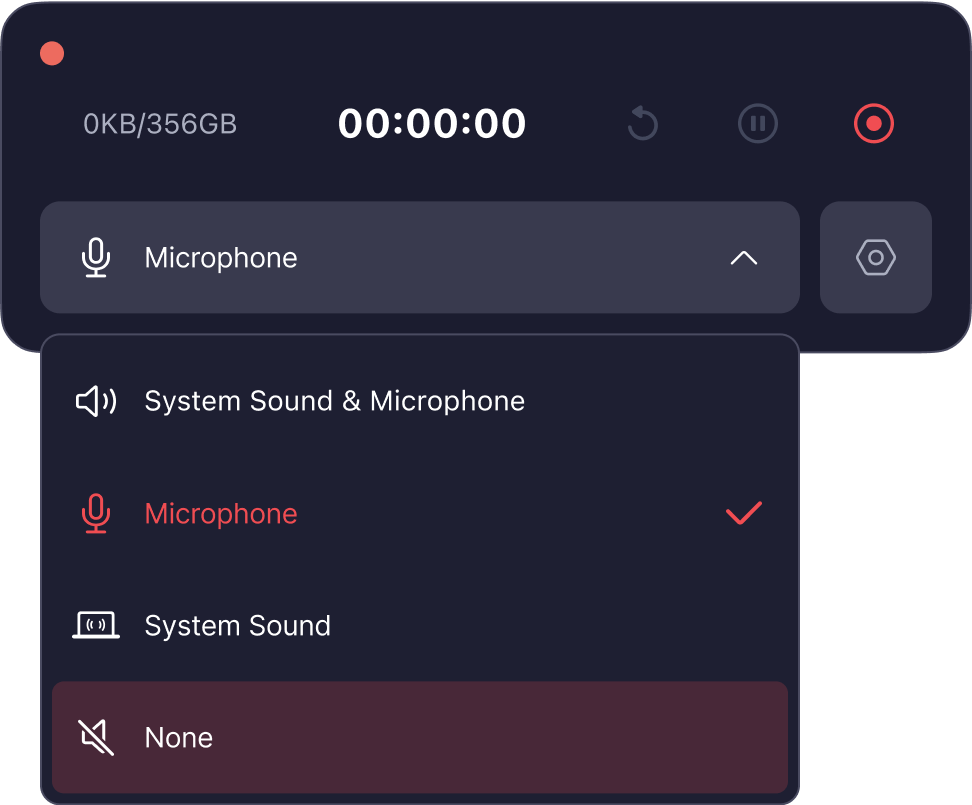972x805 pixels.
Task: Click the 0KB/356GB storage label
Action: tap(160, 123)
